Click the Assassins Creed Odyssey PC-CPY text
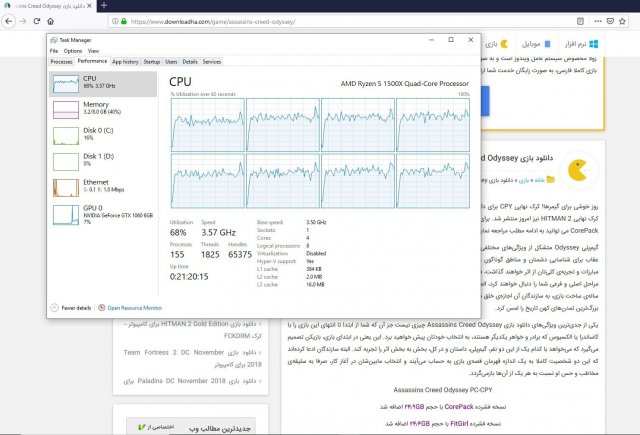This screenshot has width=640, height=435. point(443,390)
